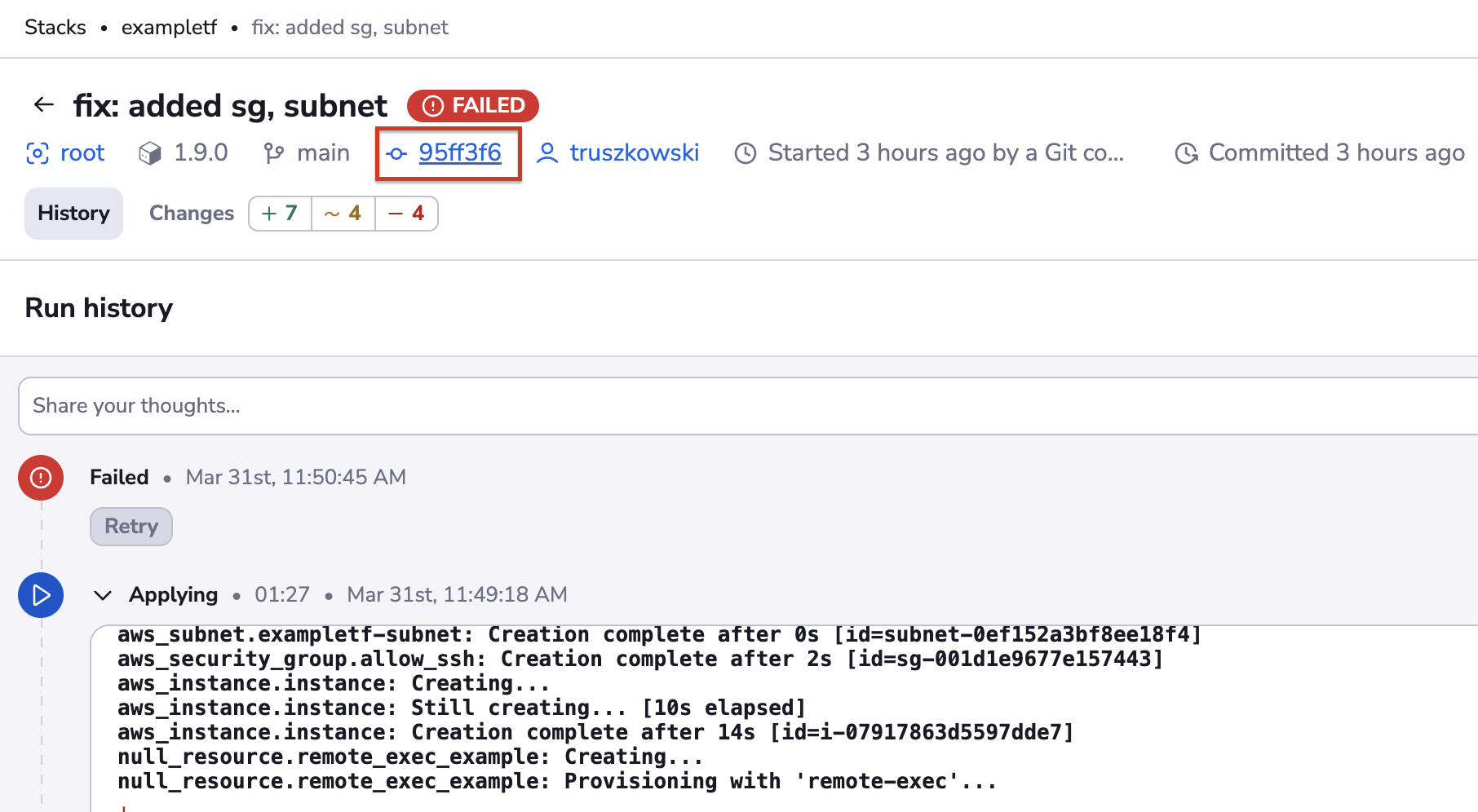The image size is (1478, 812).
Task: Select the History tab
Action: [73, 213]
